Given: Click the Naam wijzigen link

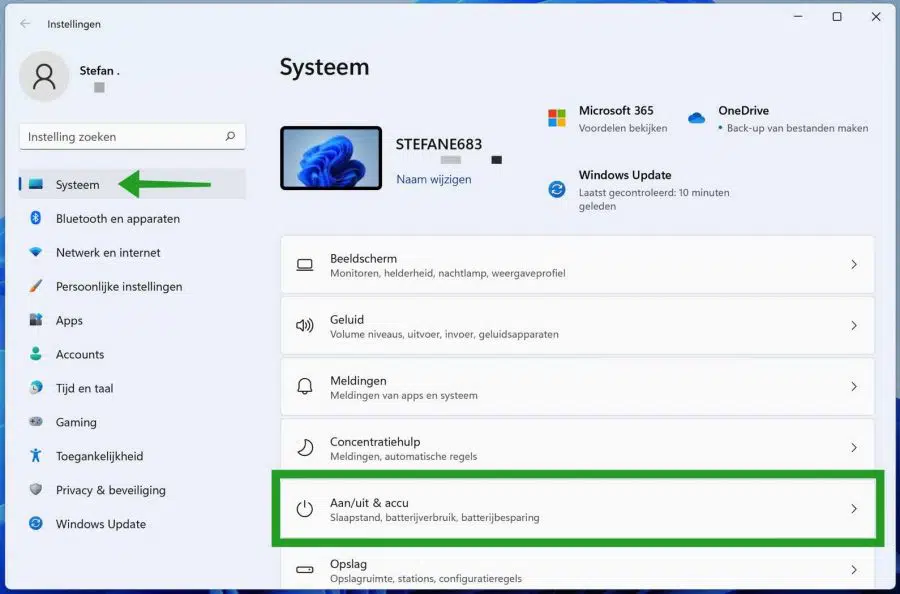Looking at the screenshot, I should click(x=434, y=179).
